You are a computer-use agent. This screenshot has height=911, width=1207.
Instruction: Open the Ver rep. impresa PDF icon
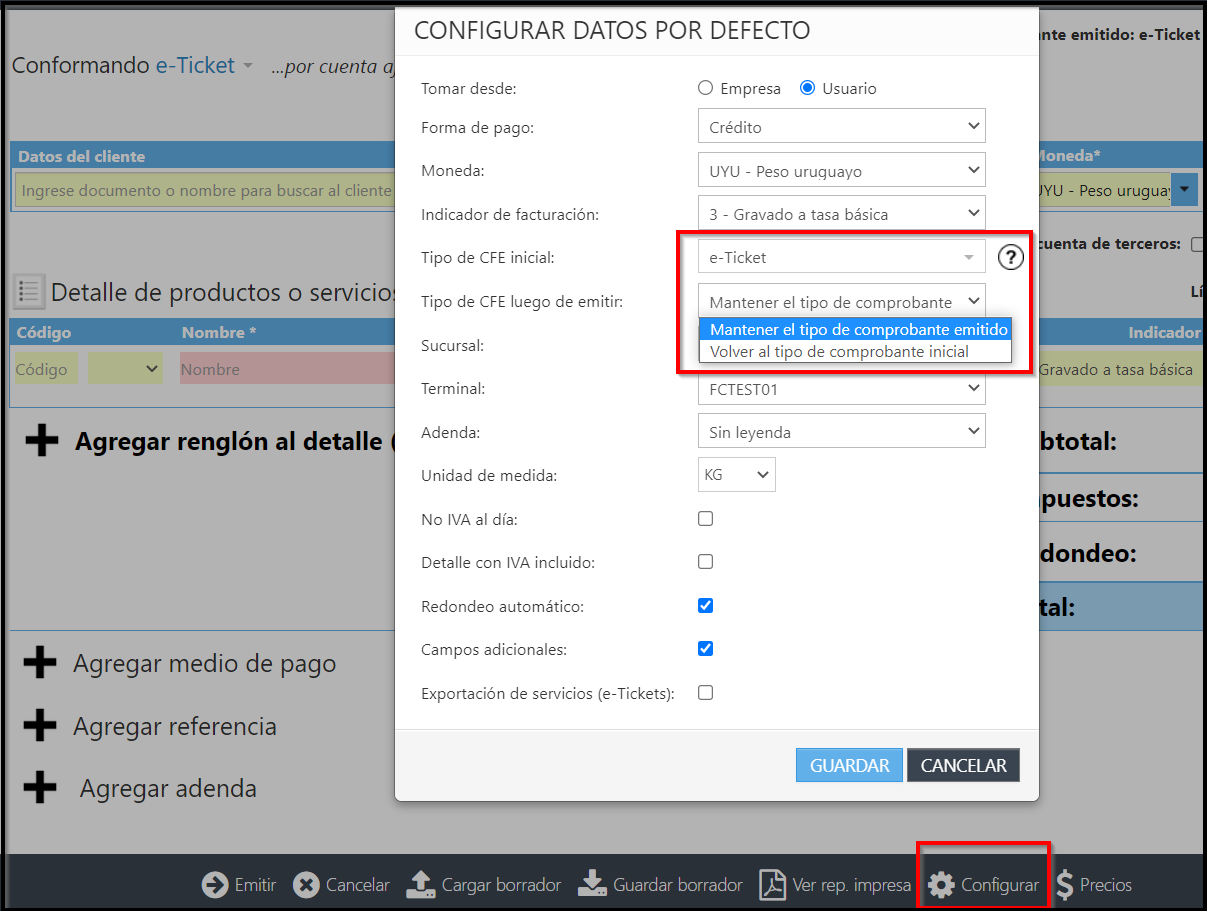click(x=772, y=885)
